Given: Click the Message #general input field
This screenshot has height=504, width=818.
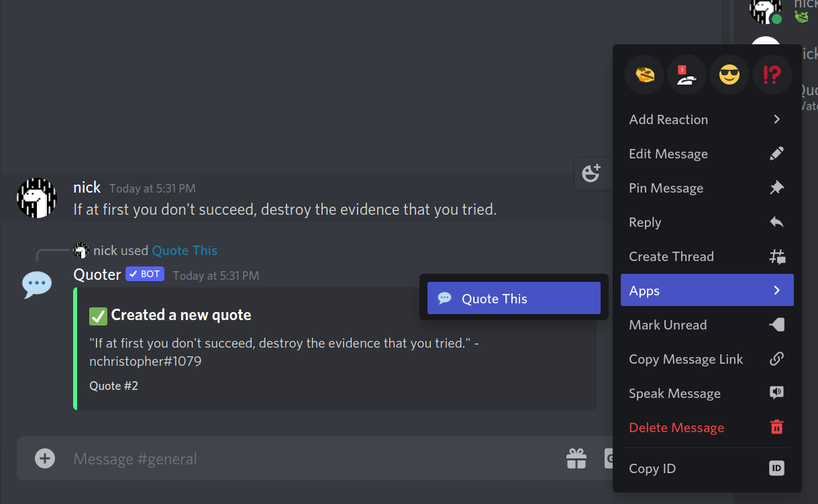Looking at the screenshot, I should 313,459.
